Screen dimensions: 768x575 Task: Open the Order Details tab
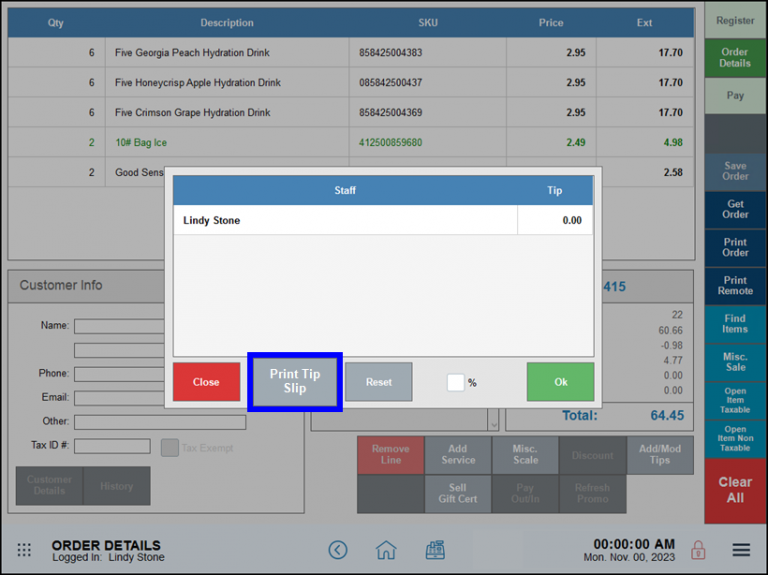coord(735,58)
